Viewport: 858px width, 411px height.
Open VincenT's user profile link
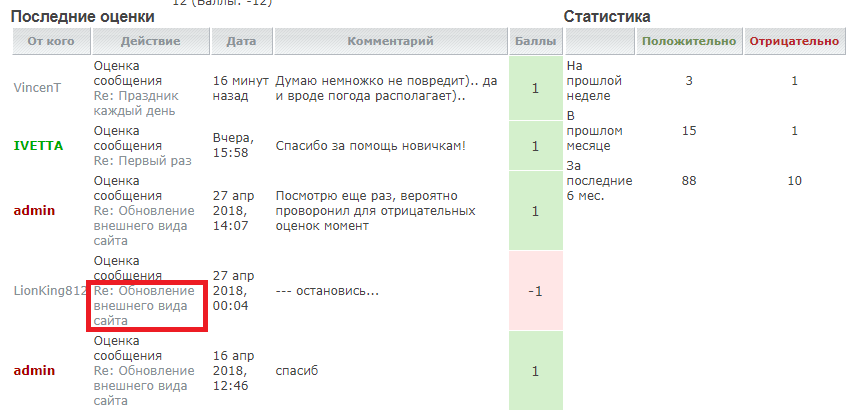coord(37,87)
